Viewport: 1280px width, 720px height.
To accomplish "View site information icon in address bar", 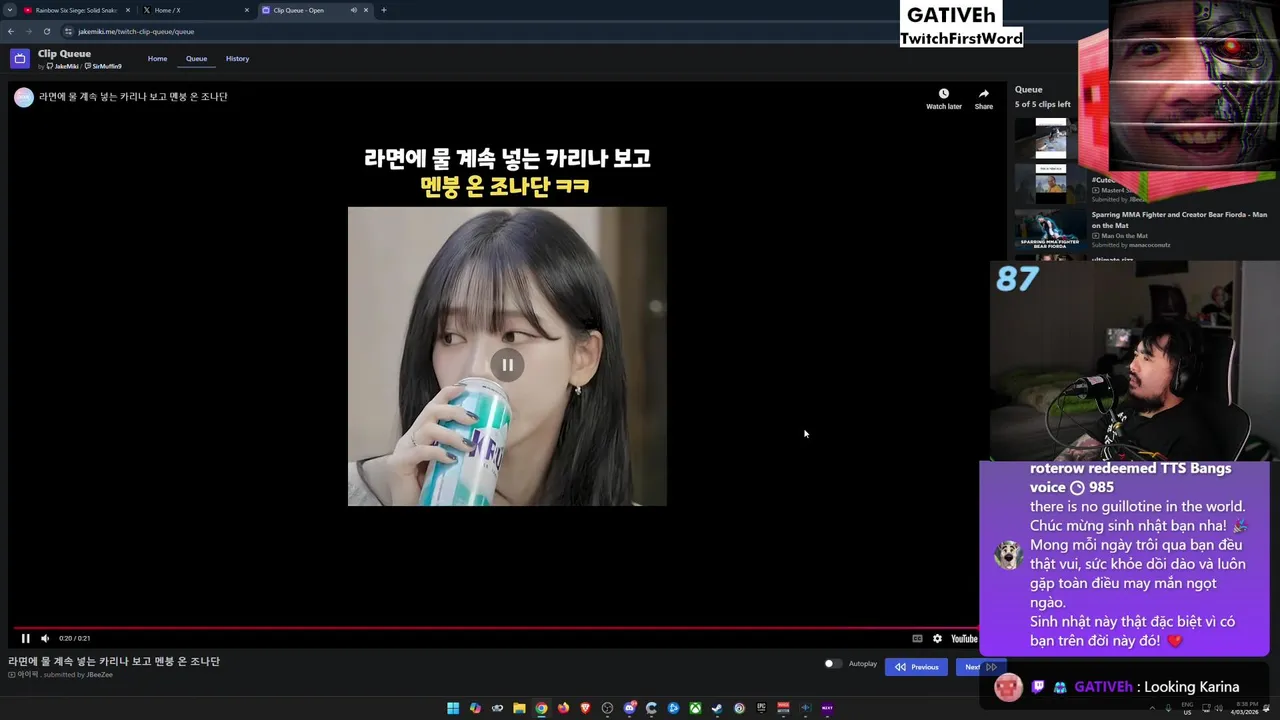I will (68, 31).
